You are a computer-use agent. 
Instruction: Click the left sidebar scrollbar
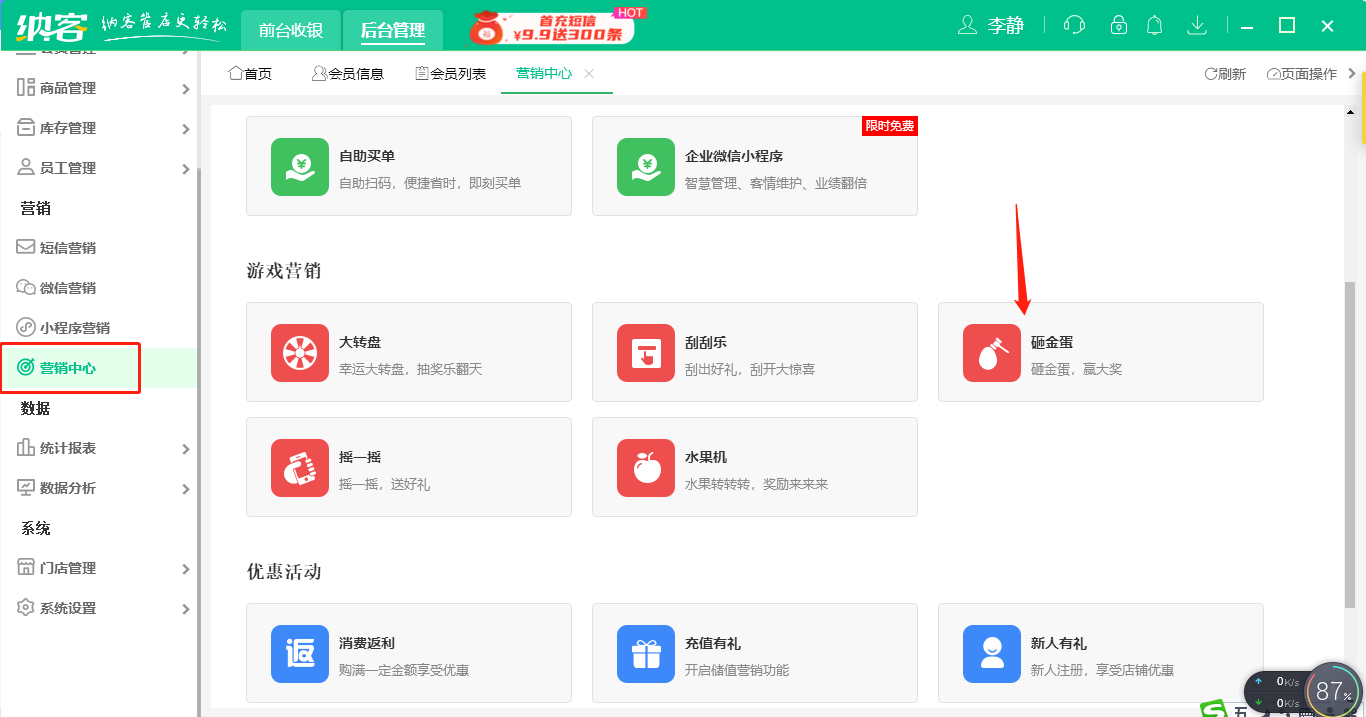point(199,440)
